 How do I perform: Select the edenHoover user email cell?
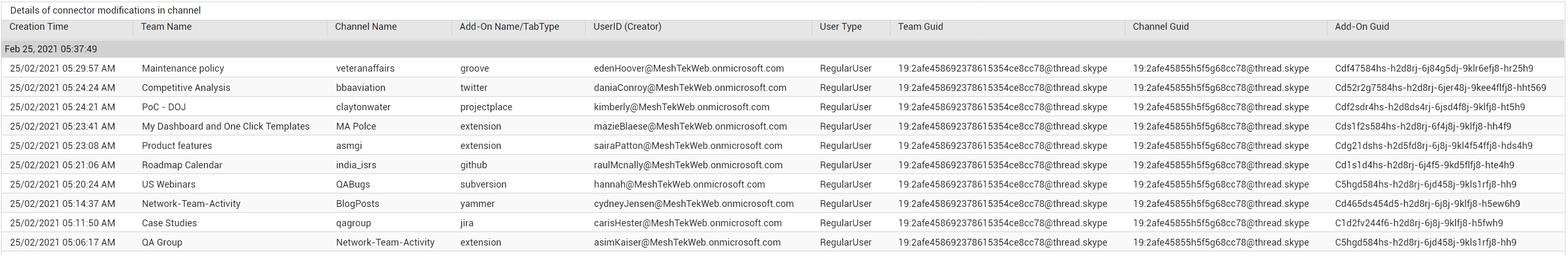[x=689, y=68]
